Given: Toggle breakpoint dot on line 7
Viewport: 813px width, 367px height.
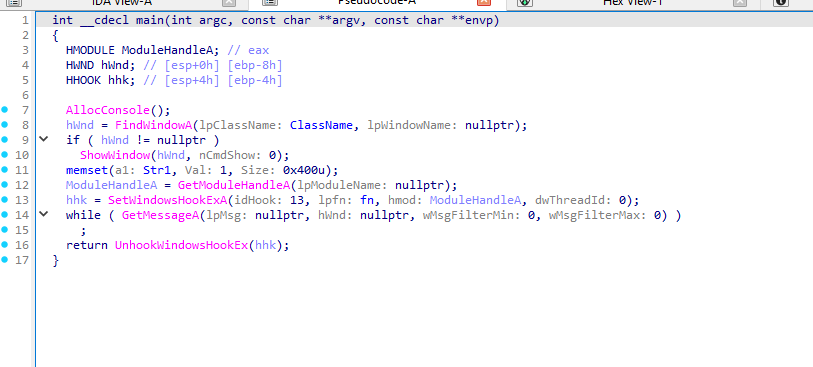Looking at the screenshot, I should pos(5,110).
